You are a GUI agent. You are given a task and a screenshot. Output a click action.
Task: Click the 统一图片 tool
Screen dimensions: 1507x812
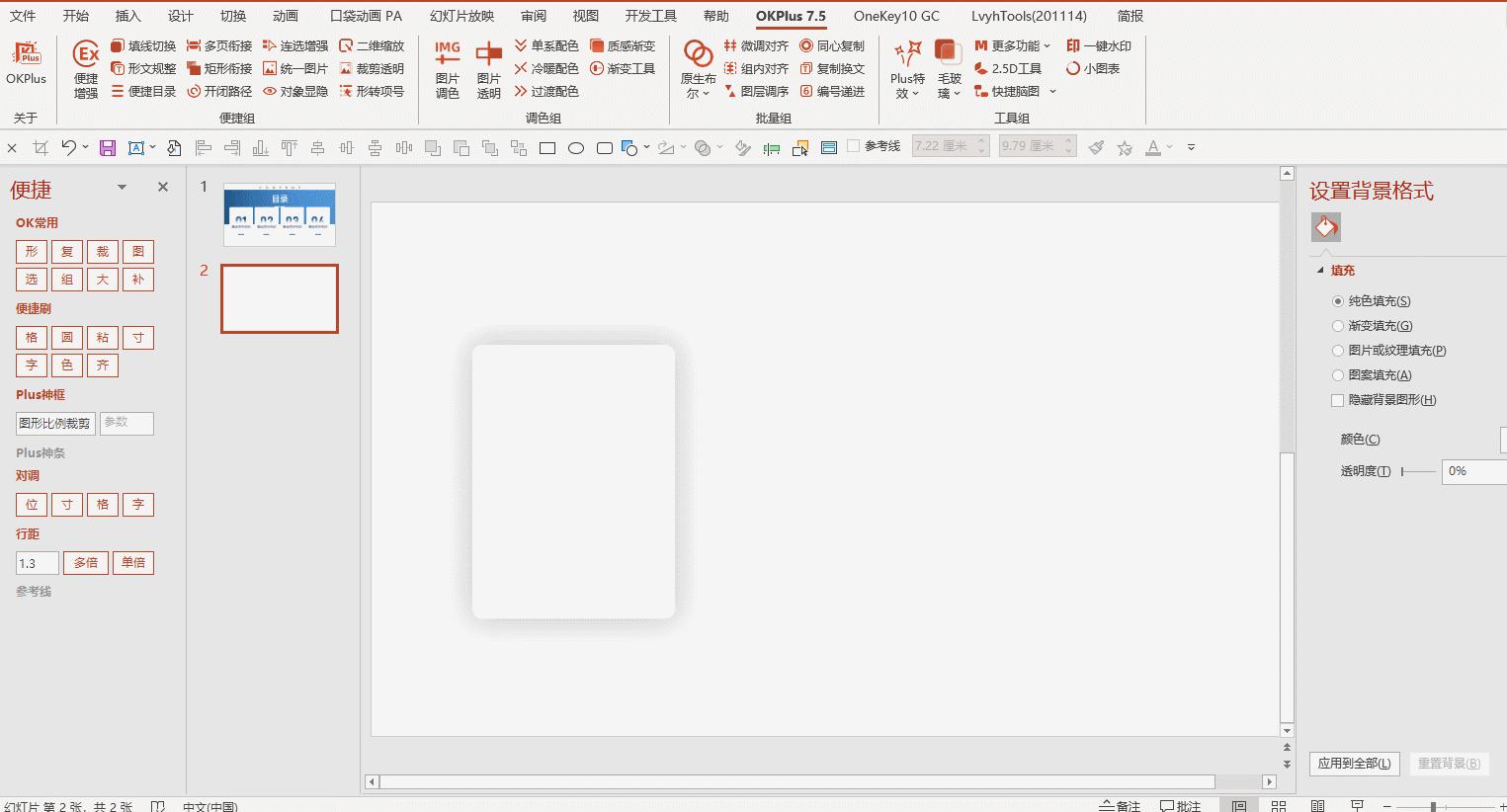(295, 68)
